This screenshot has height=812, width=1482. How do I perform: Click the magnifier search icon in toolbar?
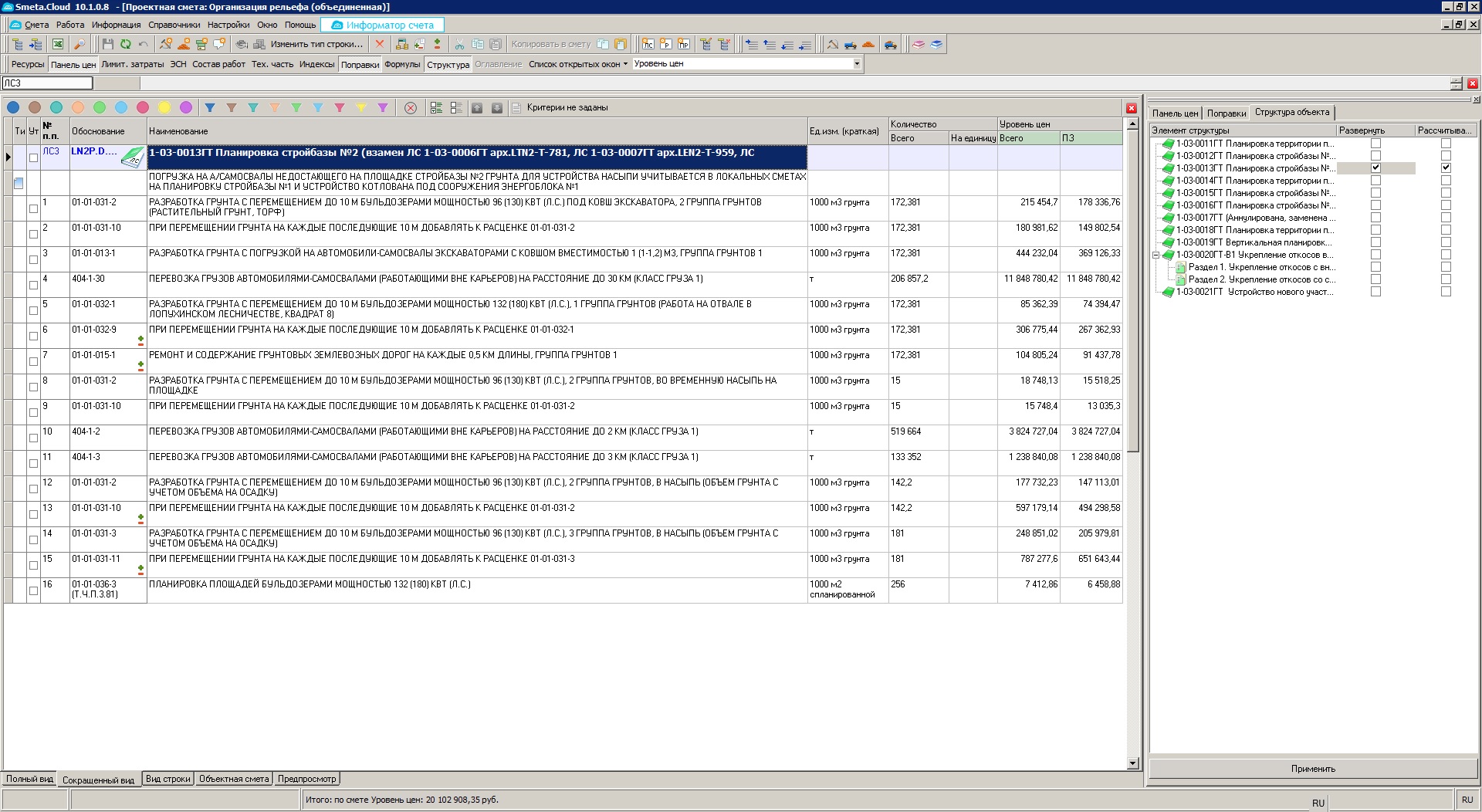[79, 45]
